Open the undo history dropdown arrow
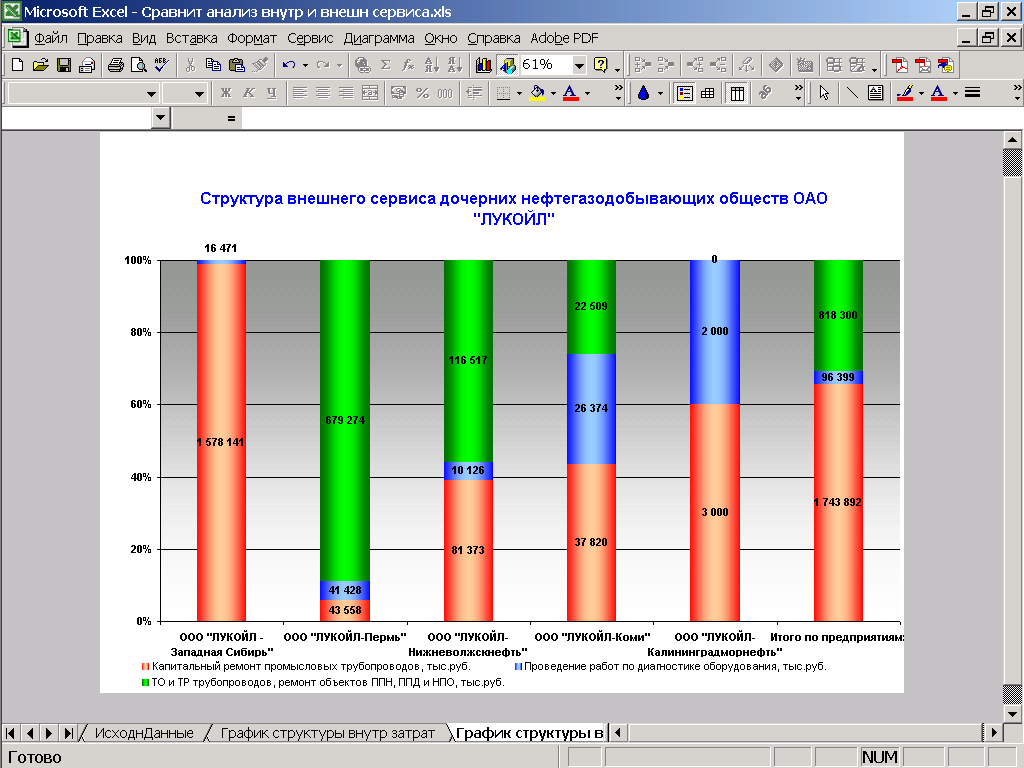1024x768 pixels. (x=305, y=65)
